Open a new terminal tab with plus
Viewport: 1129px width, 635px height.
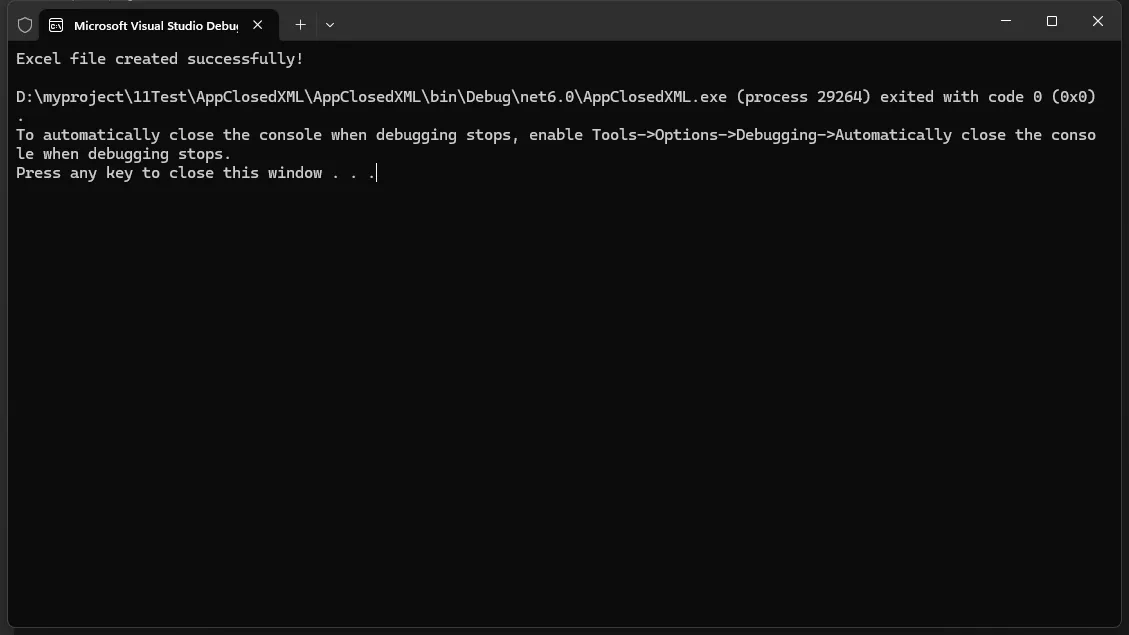tap(300, 25)
